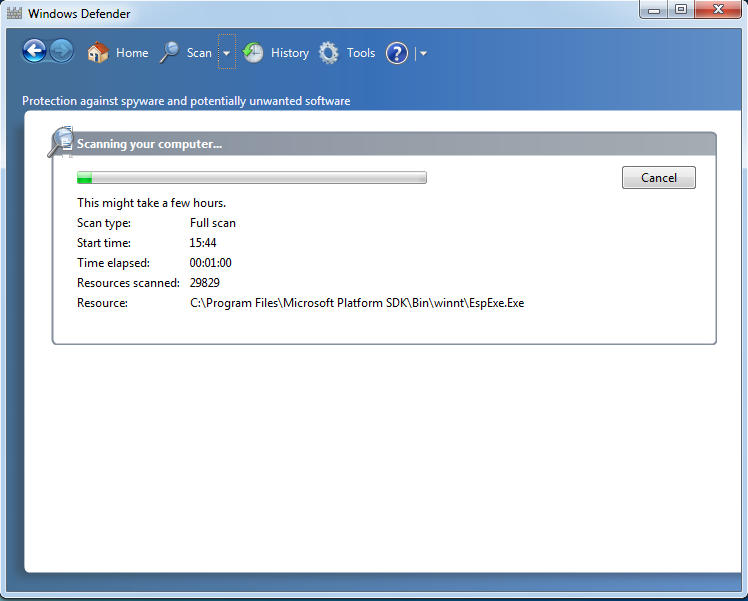The image size is (748, 601).
Task: Expand the Scan options dropdown arrow
Action: 227,53
